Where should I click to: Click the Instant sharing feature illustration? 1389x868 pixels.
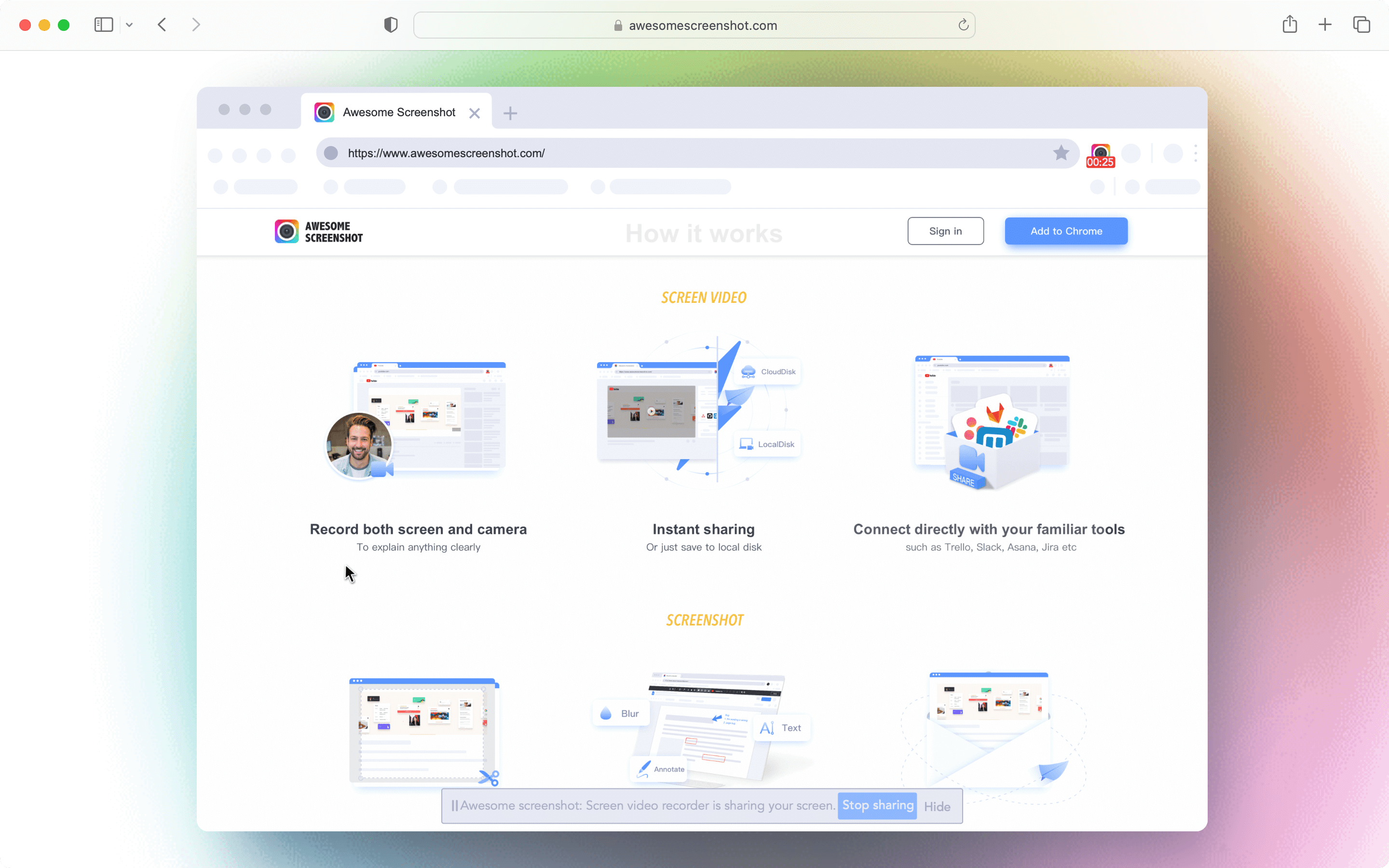[703, 415]
